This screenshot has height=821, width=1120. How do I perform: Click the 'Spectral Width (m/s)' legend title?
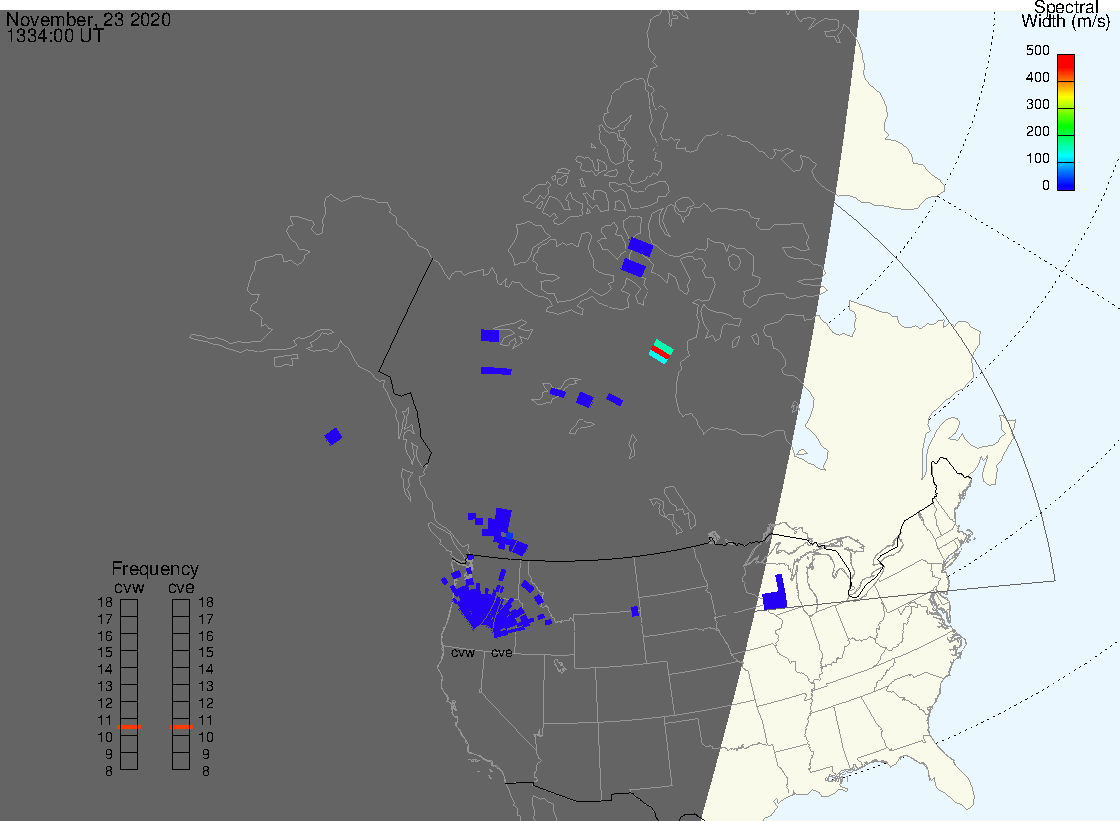click(x=1066, y=14)
